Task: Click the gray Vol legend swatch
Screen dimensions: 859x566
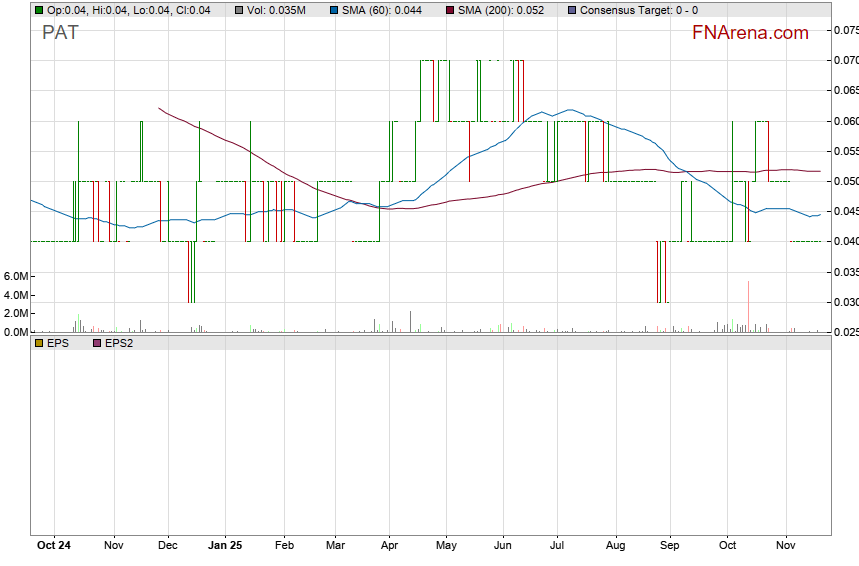Action: point(239,10)
